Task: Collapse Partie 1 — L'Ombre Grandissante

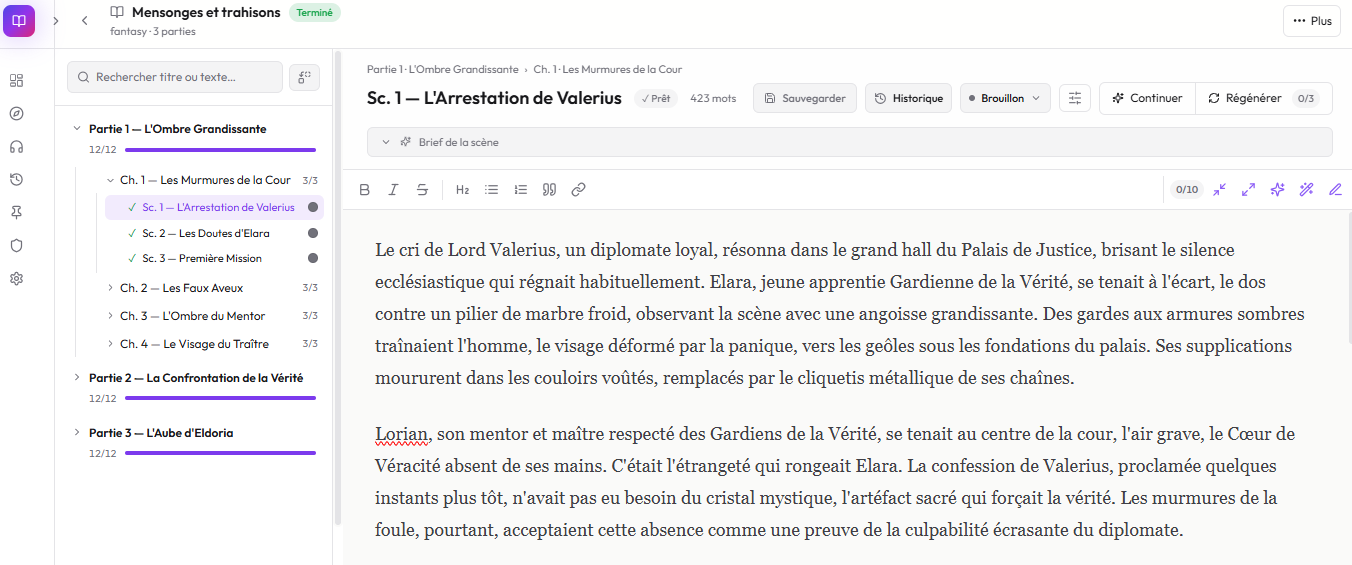Action: [x=77, y=129]
